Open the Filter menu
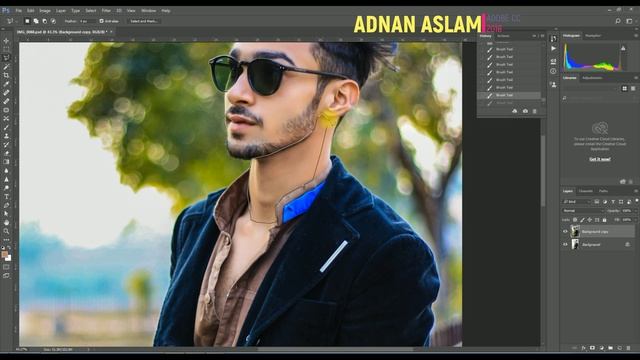Image resolution: width=640 pixels, height=360 pixels. click(106, 11)
